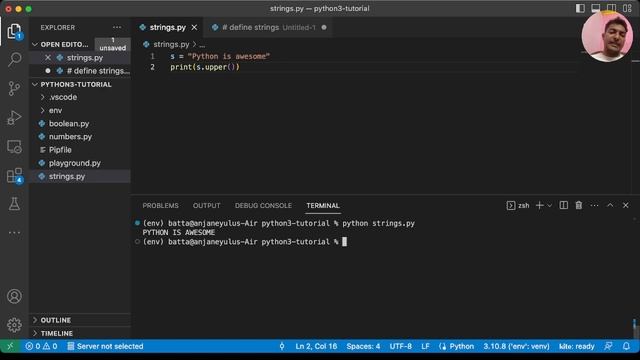Open notifications bell in status bar
640x360 pixels.
[626, 346]
